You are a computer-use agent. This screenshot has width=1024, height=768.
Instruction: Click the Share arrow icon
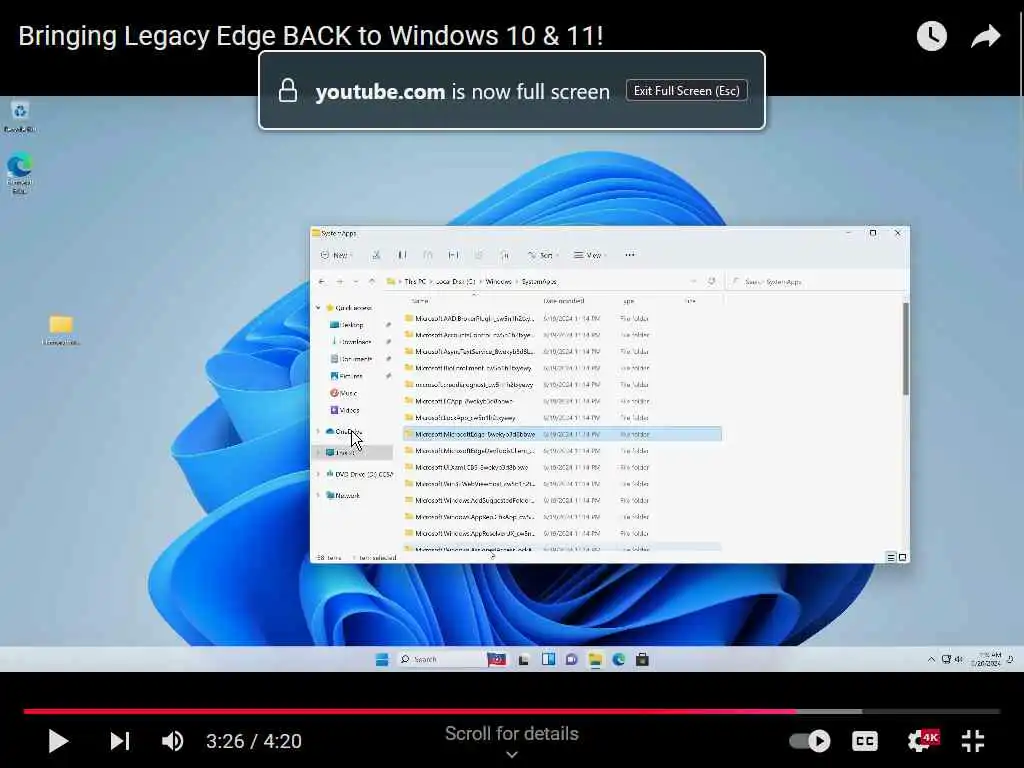tap(985, 36)
